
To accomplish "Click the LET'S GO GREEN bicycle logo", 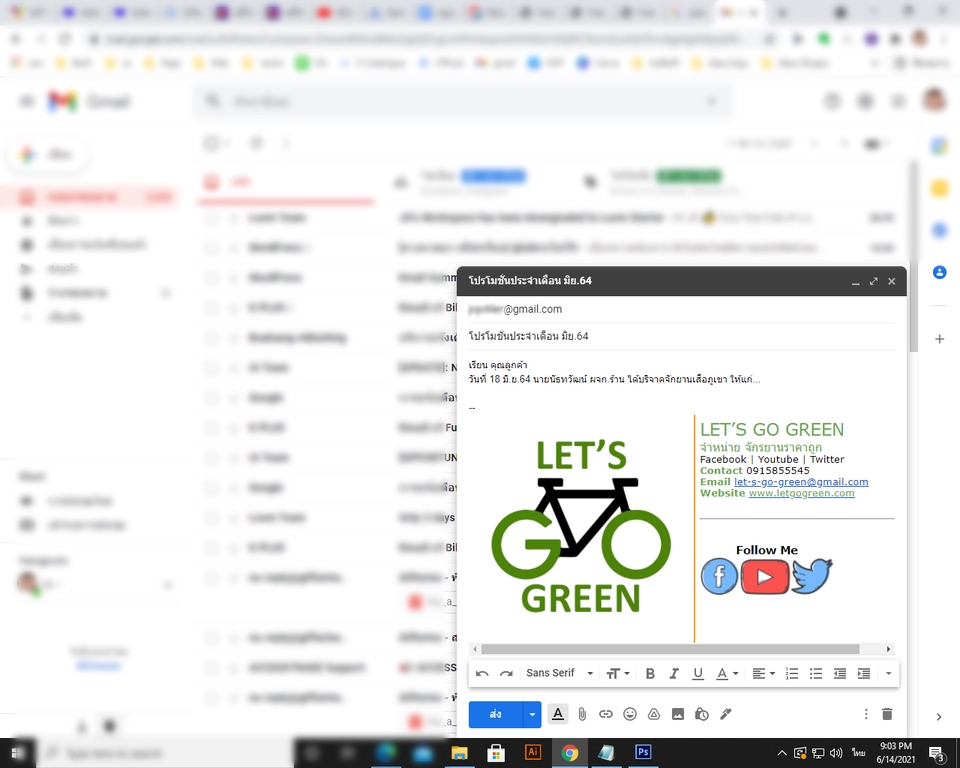I will (x=580, y=527).
